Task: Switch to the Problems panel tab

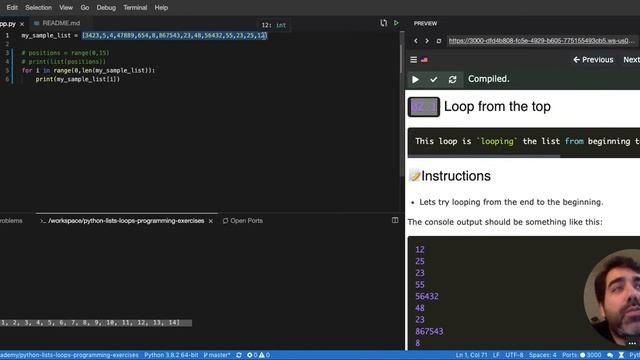Action: (11, 221)
